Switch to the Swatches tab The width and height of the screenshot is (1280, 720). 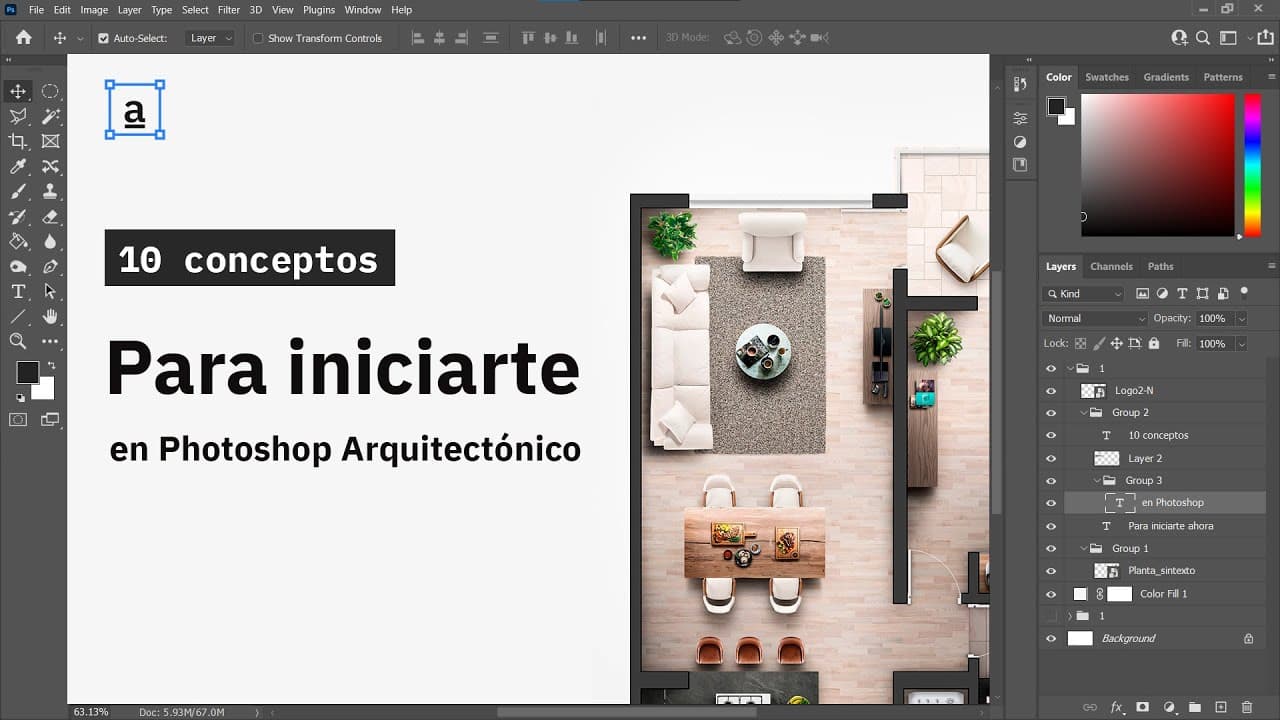pyautogui.click(x=1107, y=77)
